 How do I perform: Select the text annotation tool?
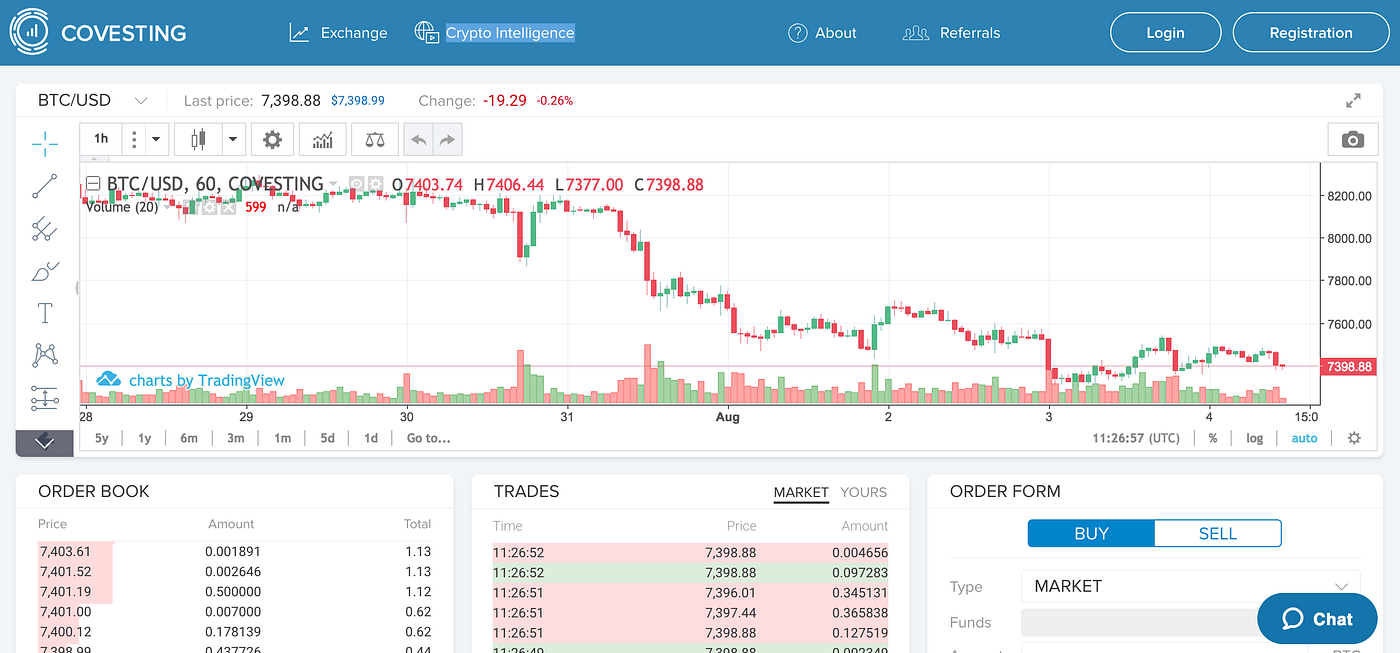click(x=45, y=313)
